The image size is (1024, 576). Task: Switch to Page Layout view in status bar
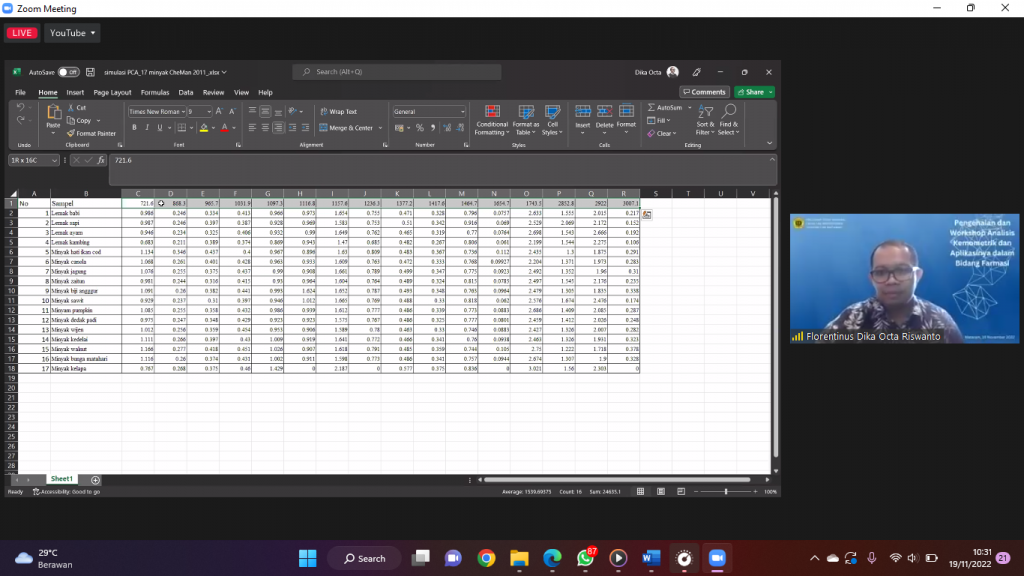click(661, 492)
